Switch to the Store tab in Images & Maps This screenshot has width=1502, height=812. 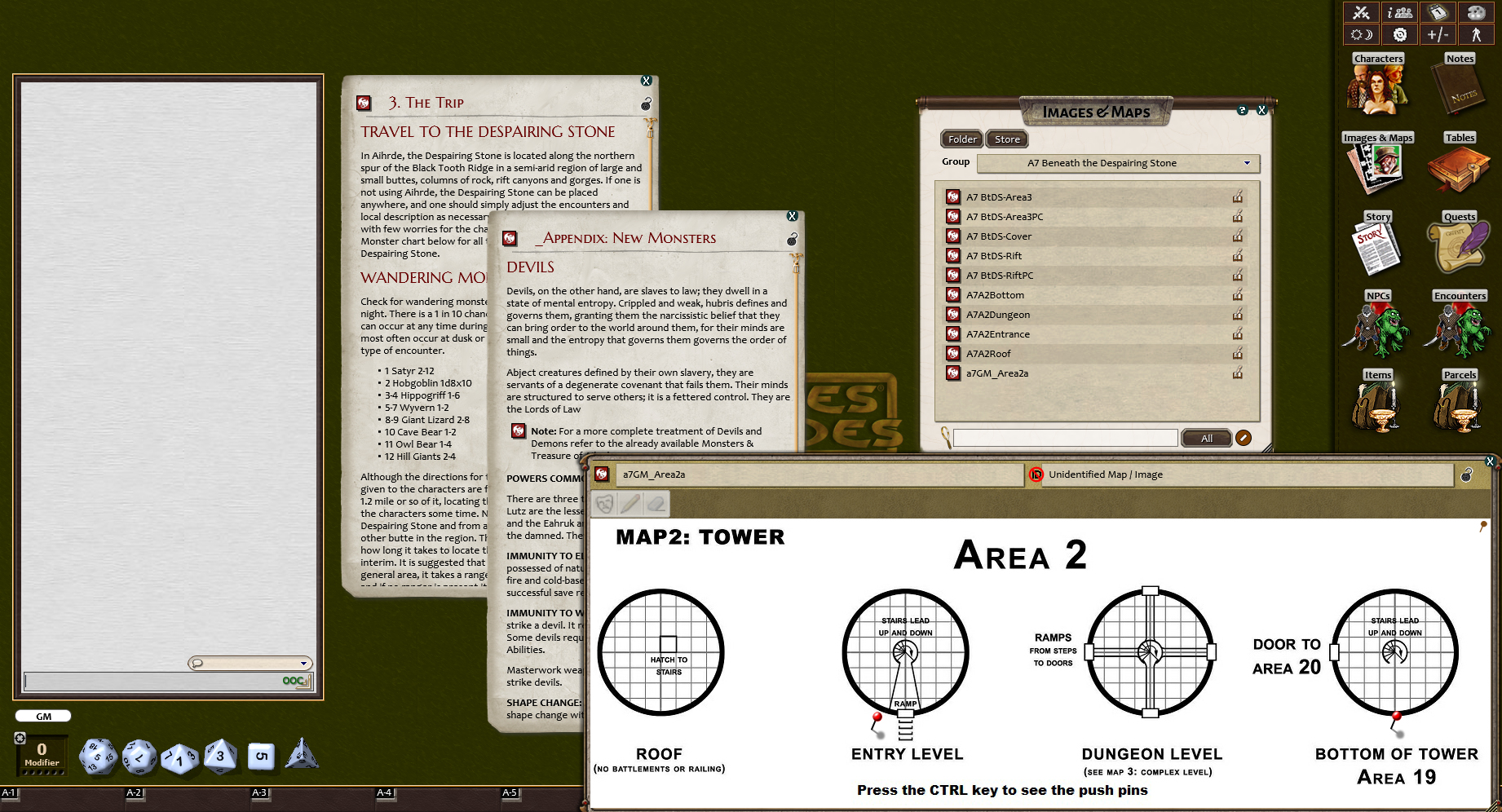coord(1006,139)
